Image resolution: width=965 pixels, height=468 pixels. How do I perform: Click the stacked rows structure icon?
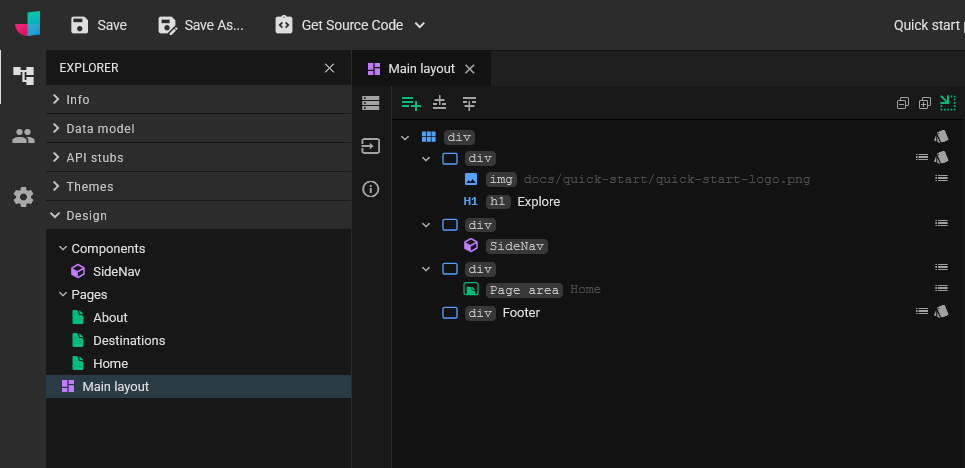(370, 103)
